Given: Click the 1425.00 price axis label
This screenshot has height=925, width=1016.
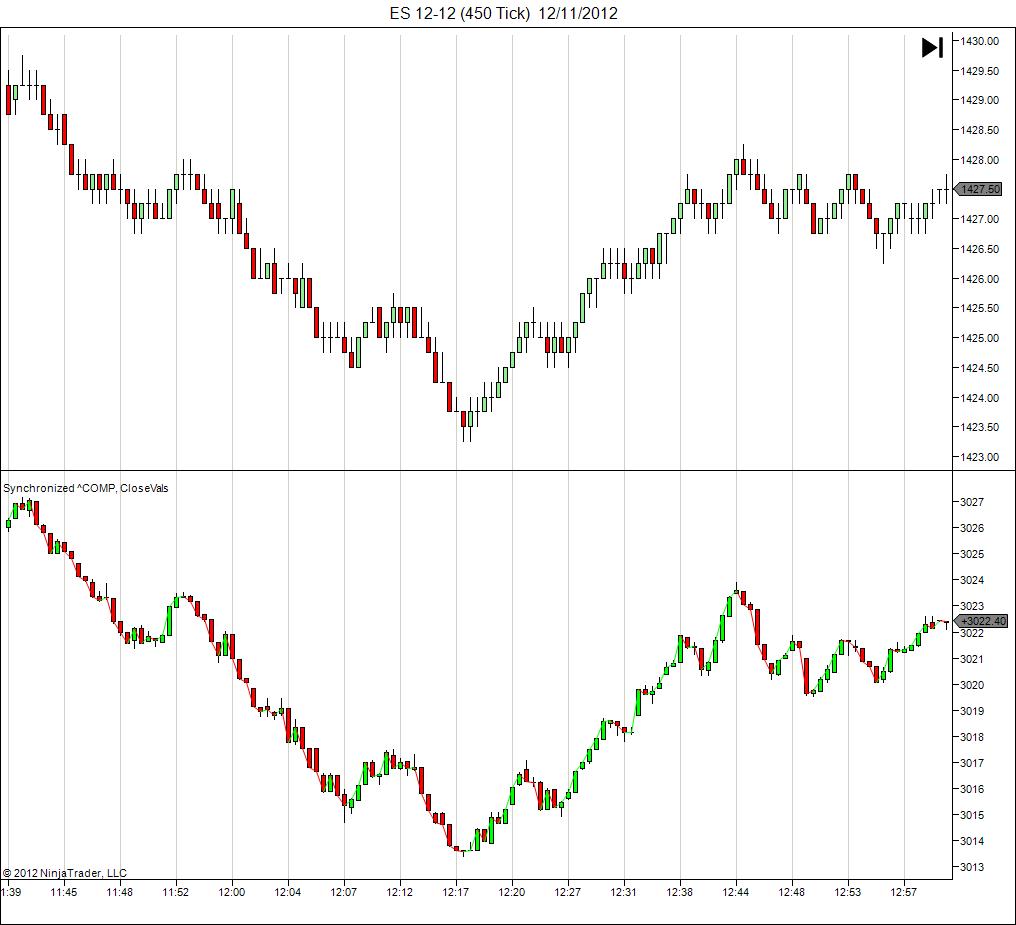Looking at the screenshot, I should 979,337.
